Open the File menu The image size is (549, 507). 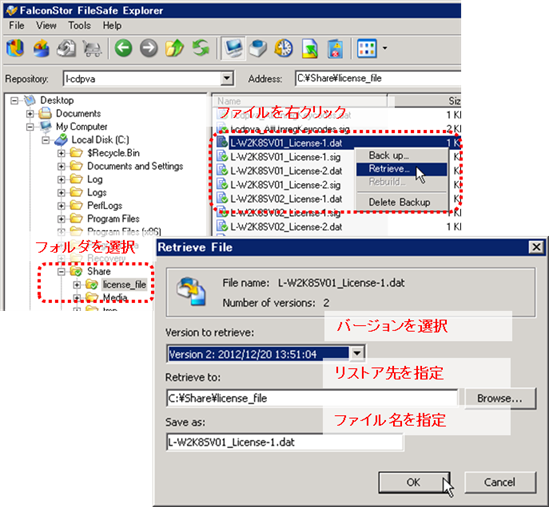pyautogui.click(x=16, y=26)
